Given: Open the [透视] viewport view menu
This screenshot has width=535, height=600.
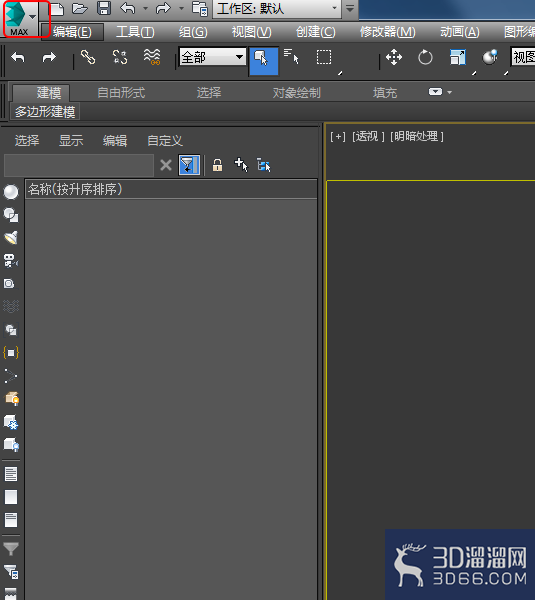Looking at the screenshot, I should point(368,137).
